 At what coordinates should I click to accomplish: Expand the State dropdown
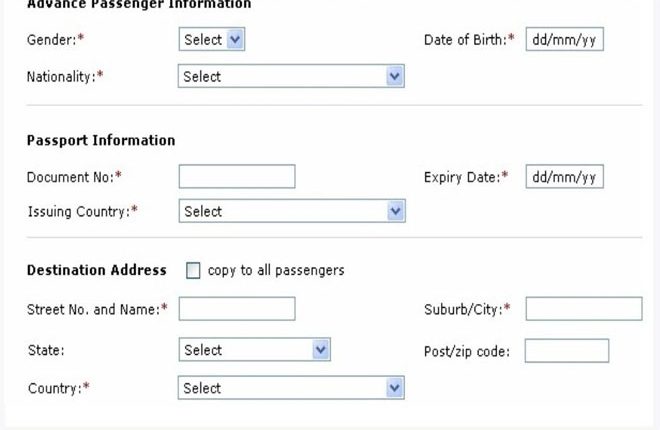[254, 350]
